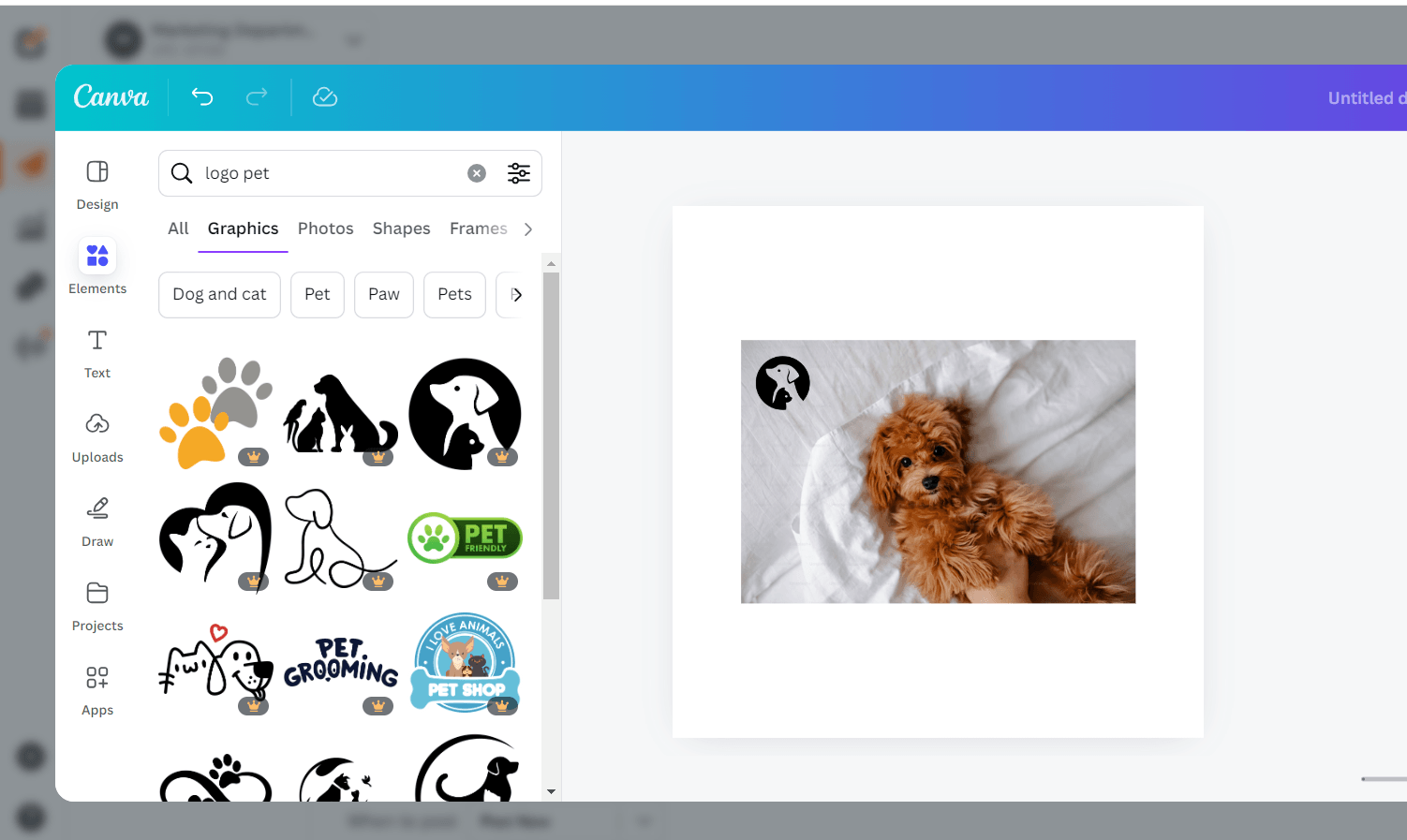Open the Design panel
1407x840 pixels.
(96, 184)
